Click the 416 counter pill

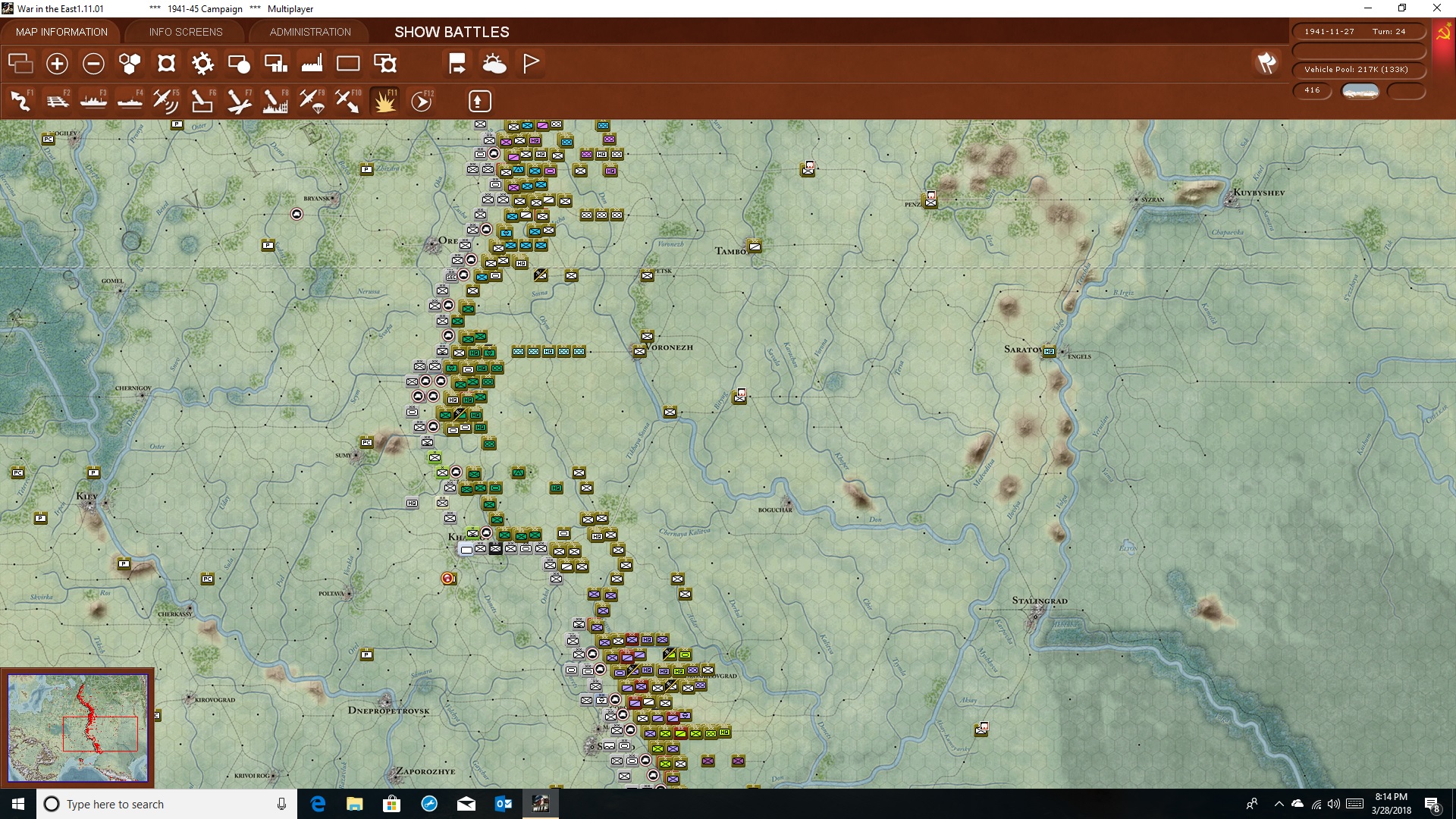[x=1312, y=90]
